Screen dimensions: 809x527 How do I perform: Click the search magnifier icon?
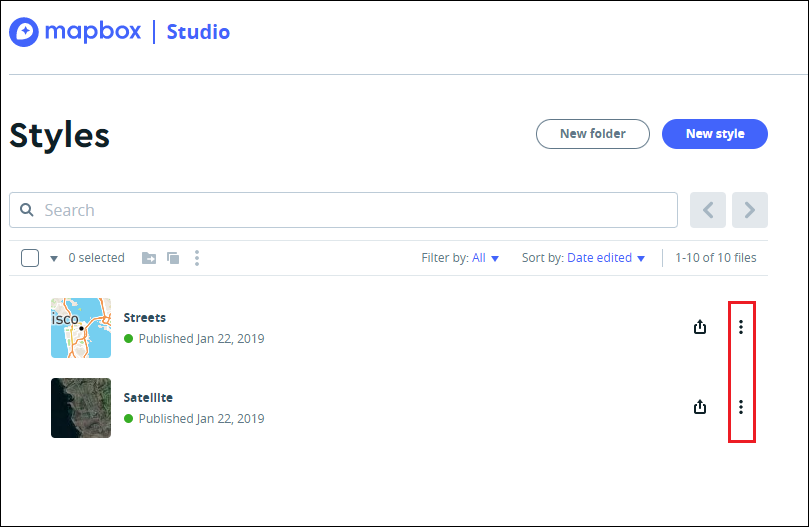[27, 210]
